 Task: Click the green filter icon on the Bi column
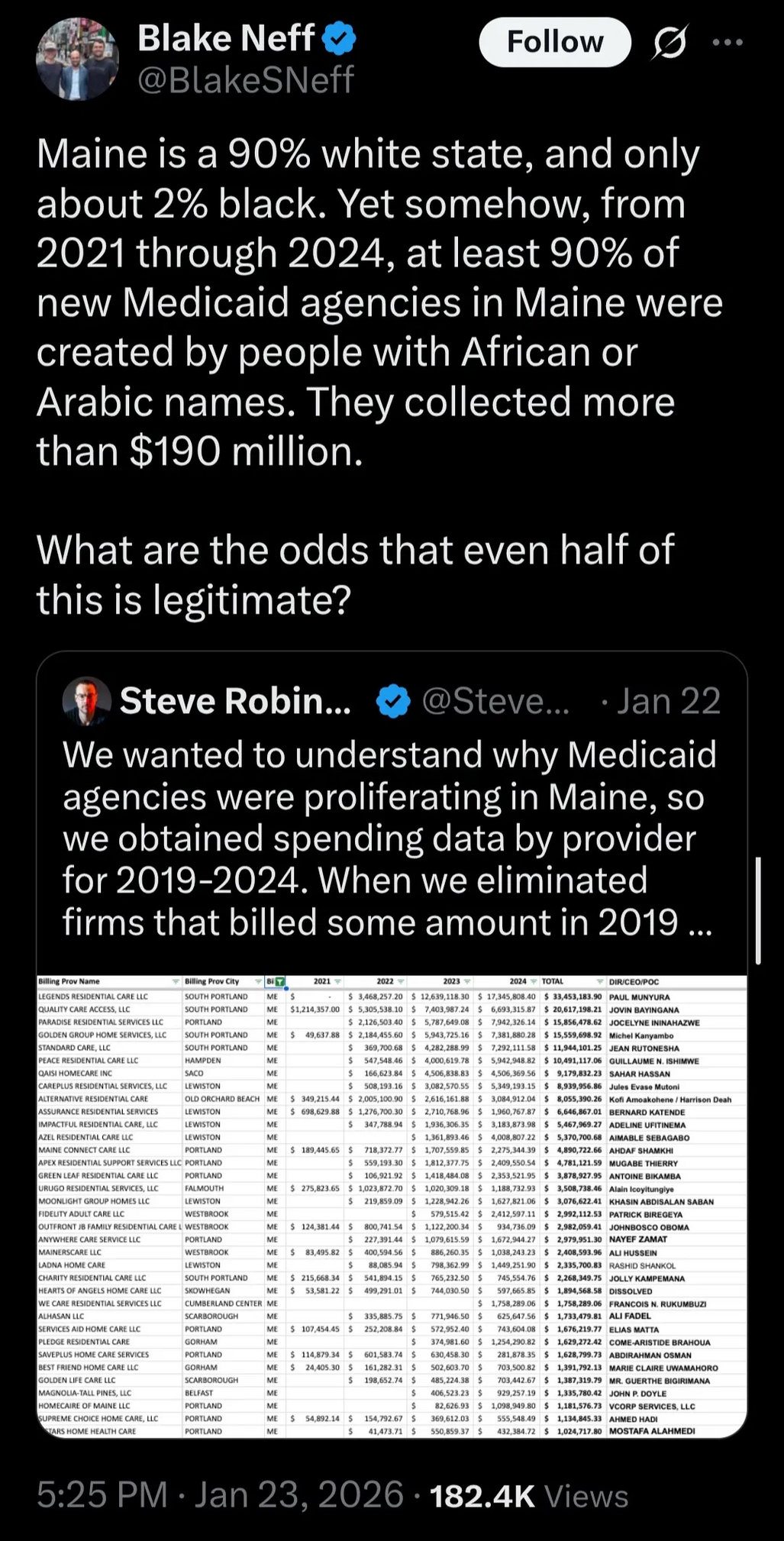pyautogui.click(x=280, y=982)
